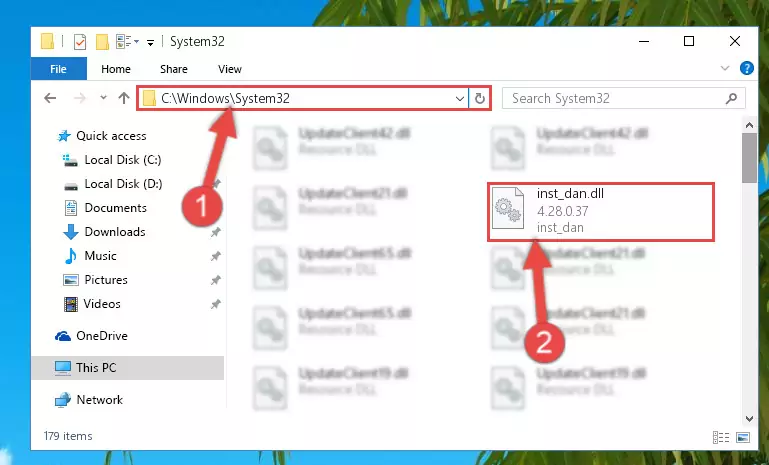Expand address bar history dropdown
This screenshot has height=465, width=769.
click(460, 99)
